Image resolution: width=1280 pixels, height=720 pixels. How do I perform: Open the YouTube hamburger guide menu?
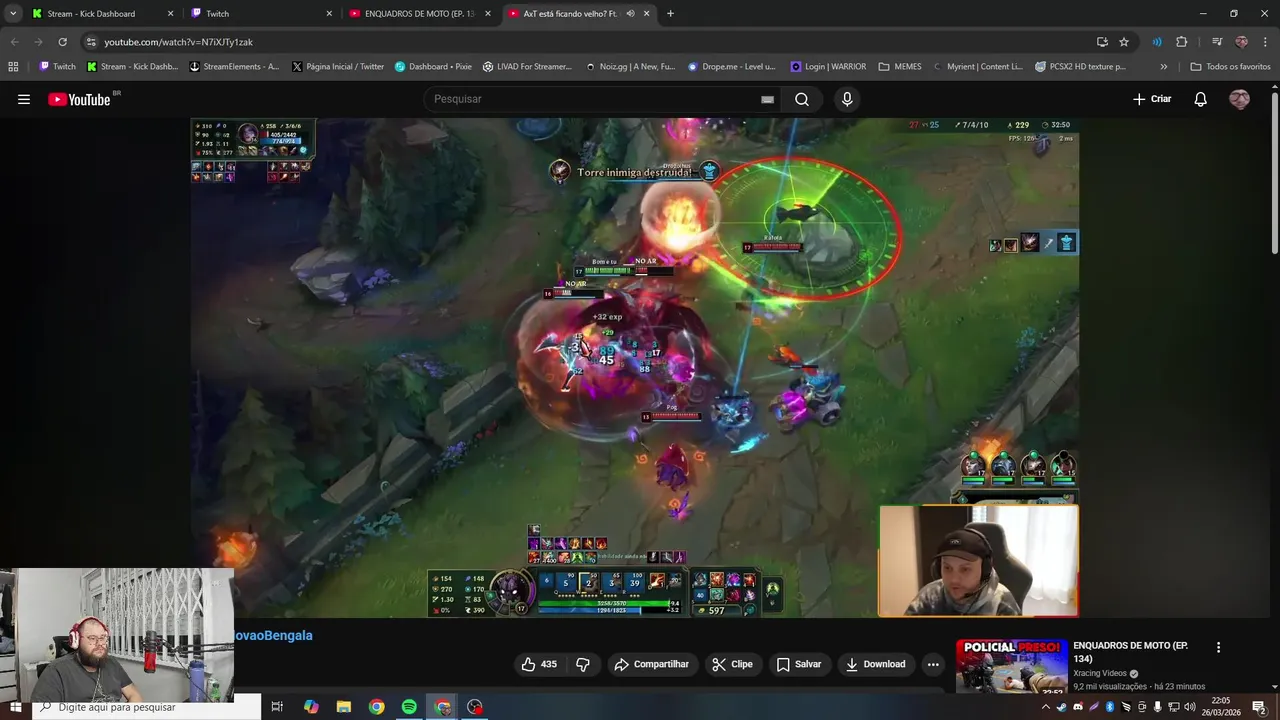coord(24,99)
